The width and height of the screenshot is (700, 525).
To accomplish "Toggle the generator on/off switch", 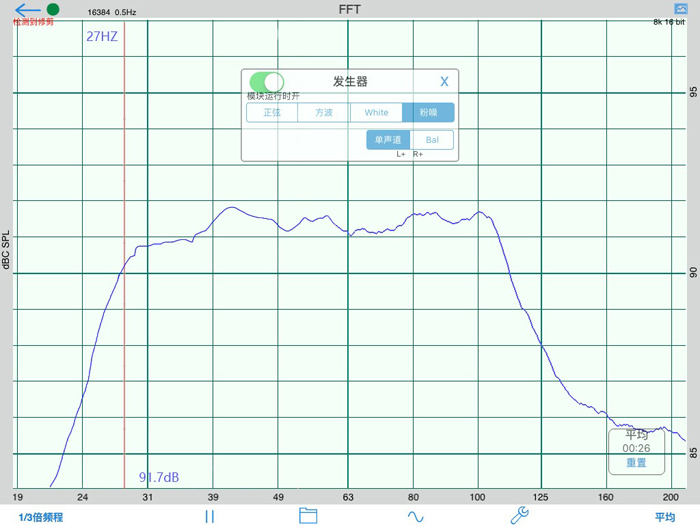I will coord(266,81).
